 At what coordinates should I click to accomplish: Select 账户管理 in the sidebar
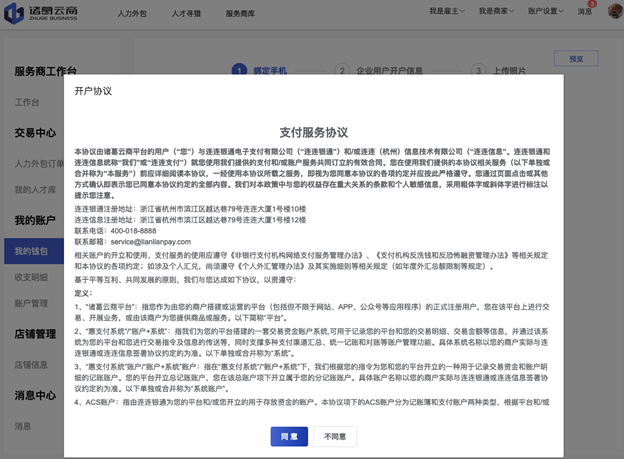click(x=31, y=303)
